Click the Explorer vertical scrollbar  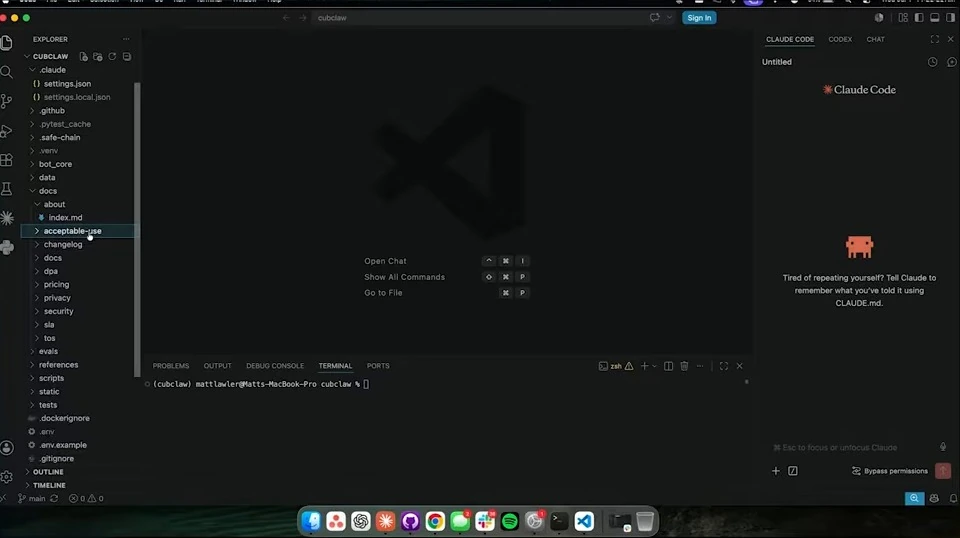[137, 230]
